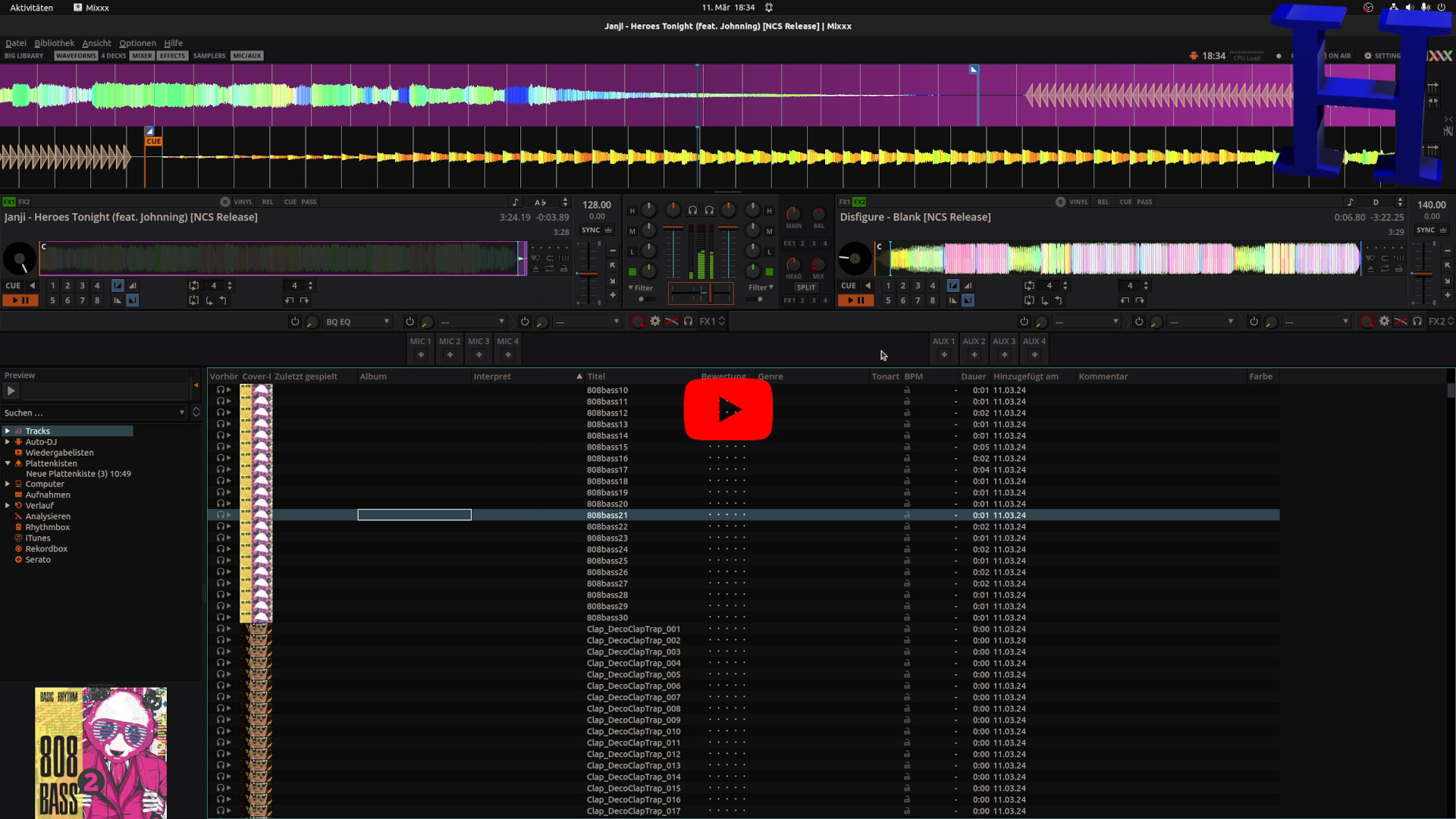Click deck 2 eject track icon

pos(1370,269)
